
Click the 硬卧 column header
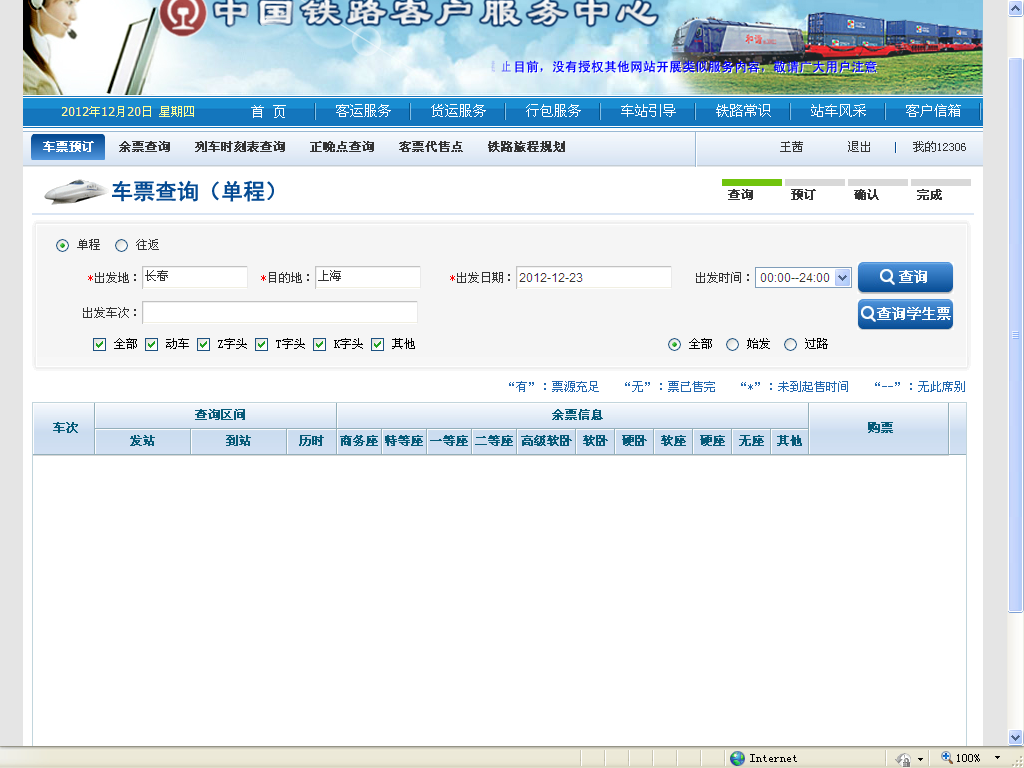coord(634,441)
